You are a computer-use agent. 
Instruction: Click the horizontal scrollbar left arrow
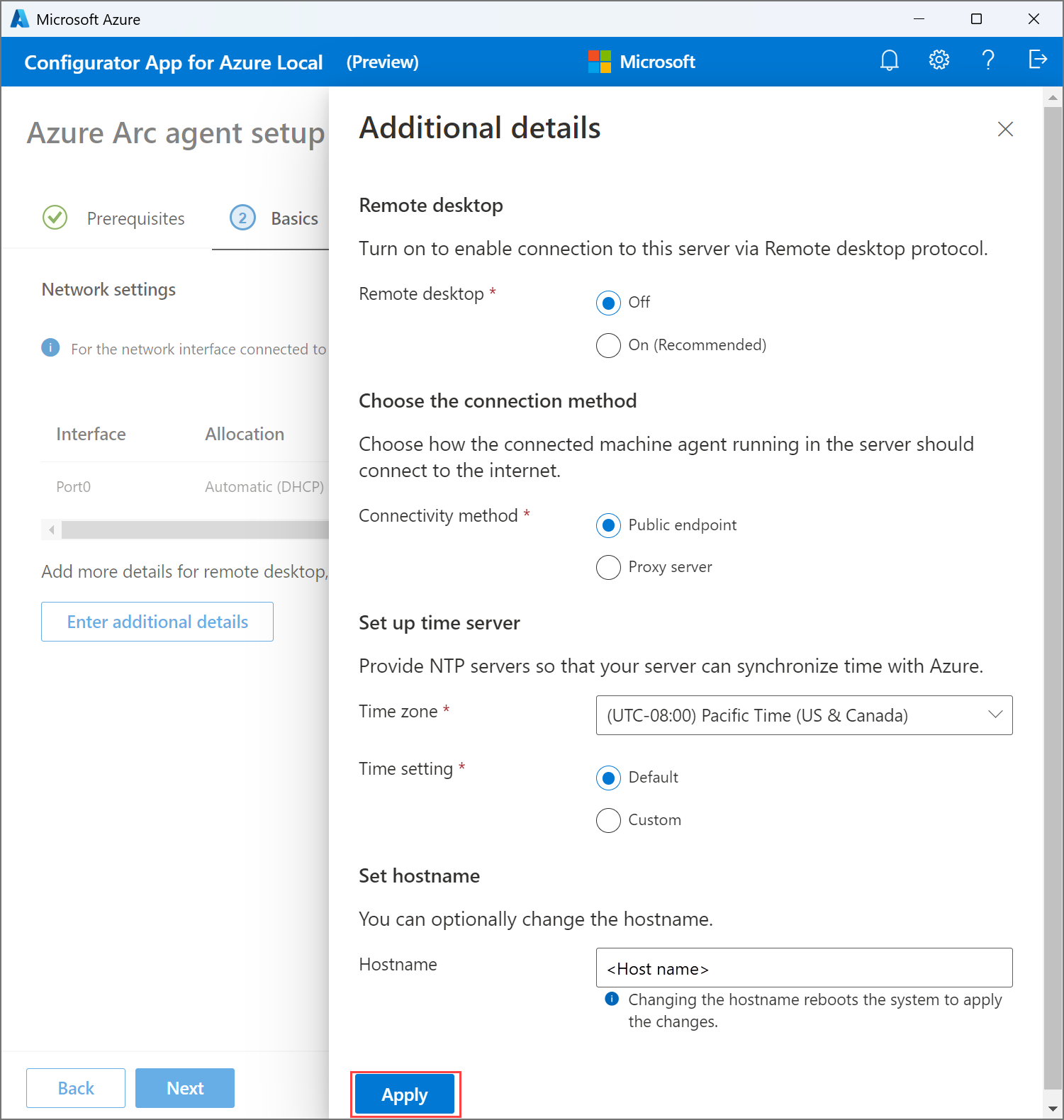click(51, 530)
